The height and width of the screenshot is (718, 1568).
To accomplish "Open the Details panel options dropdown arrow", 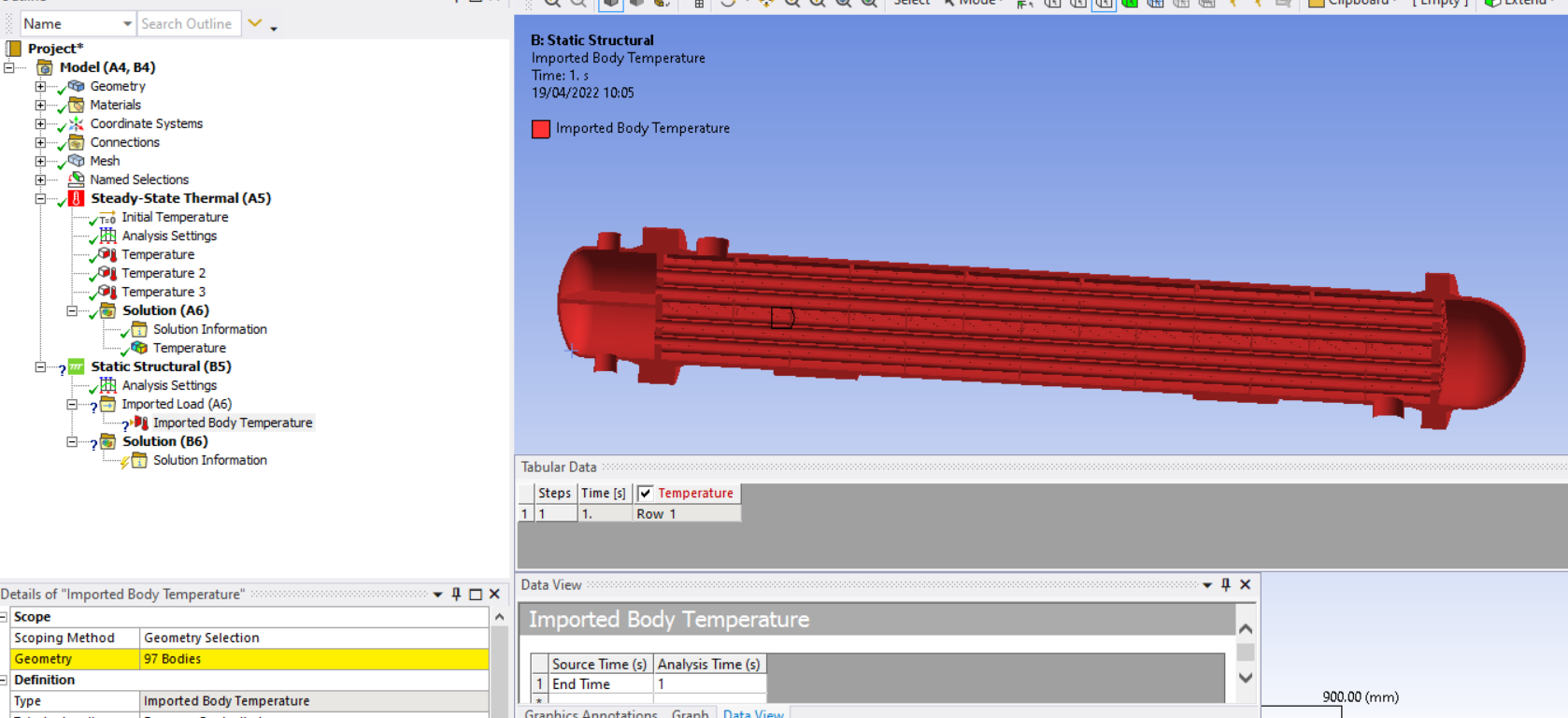I will coord(437,595).
